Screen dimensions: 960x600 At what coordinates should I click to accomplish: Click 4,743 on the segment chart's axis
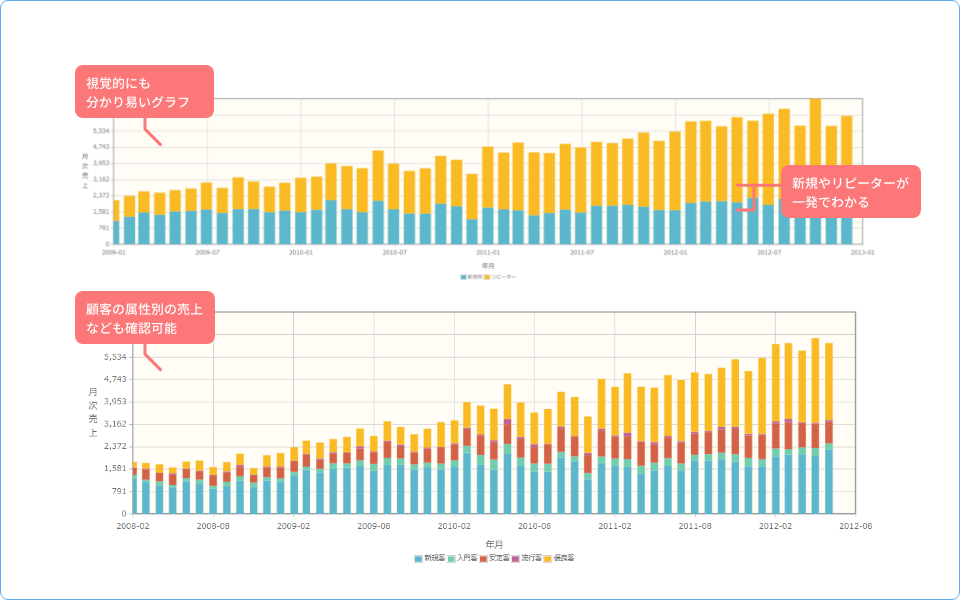(x=115, y=379)
